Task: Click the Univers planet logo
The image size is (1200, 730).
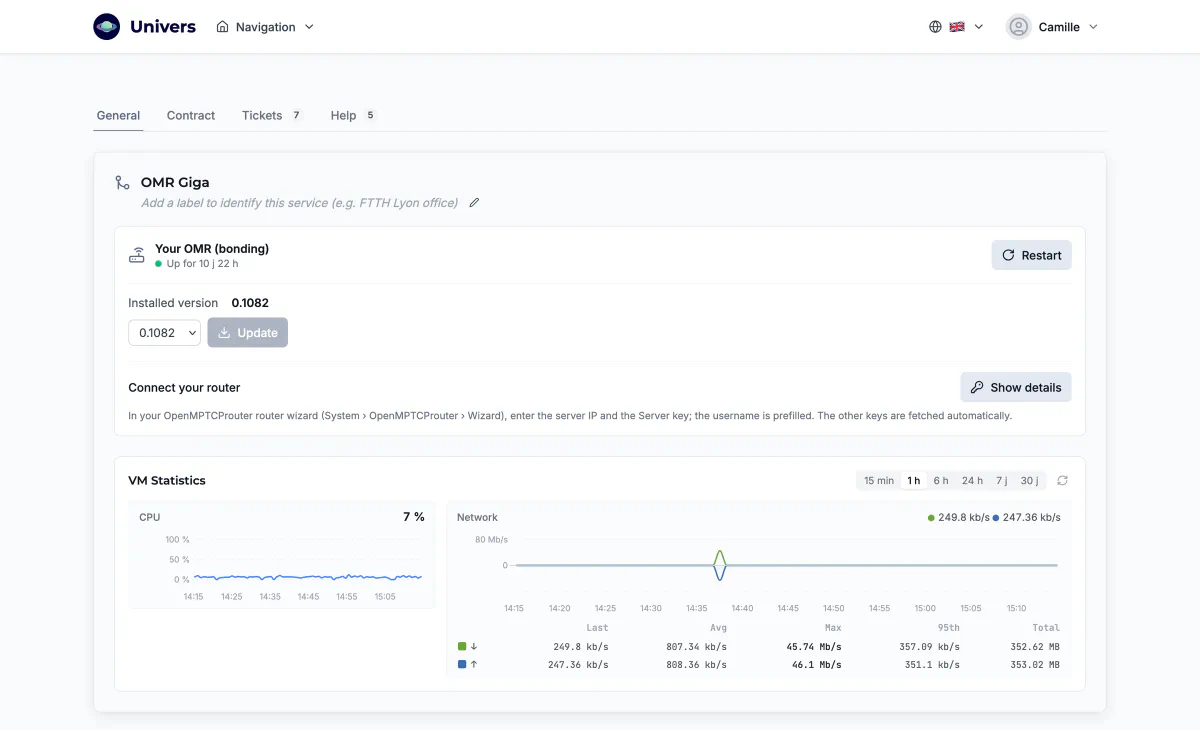Action: pos(107,27)
